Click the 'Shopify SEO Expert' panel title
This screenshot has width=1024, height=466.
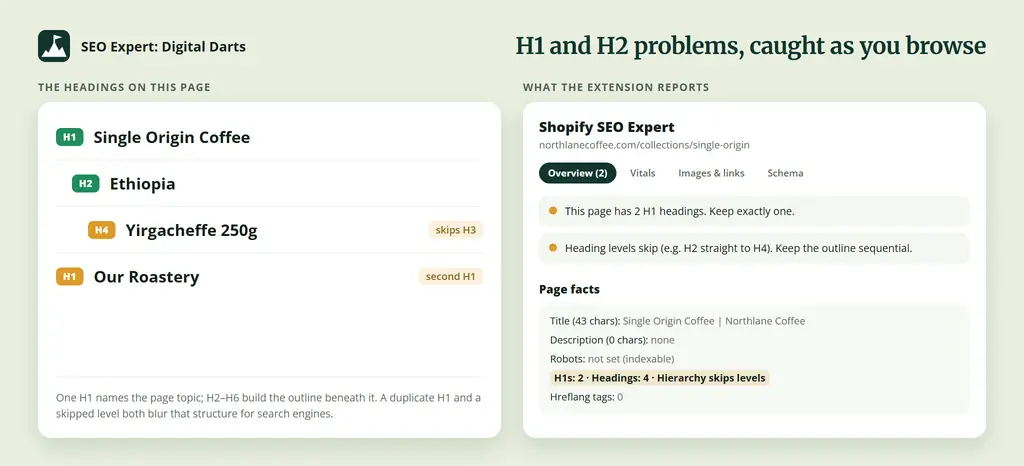coord(607,127)
